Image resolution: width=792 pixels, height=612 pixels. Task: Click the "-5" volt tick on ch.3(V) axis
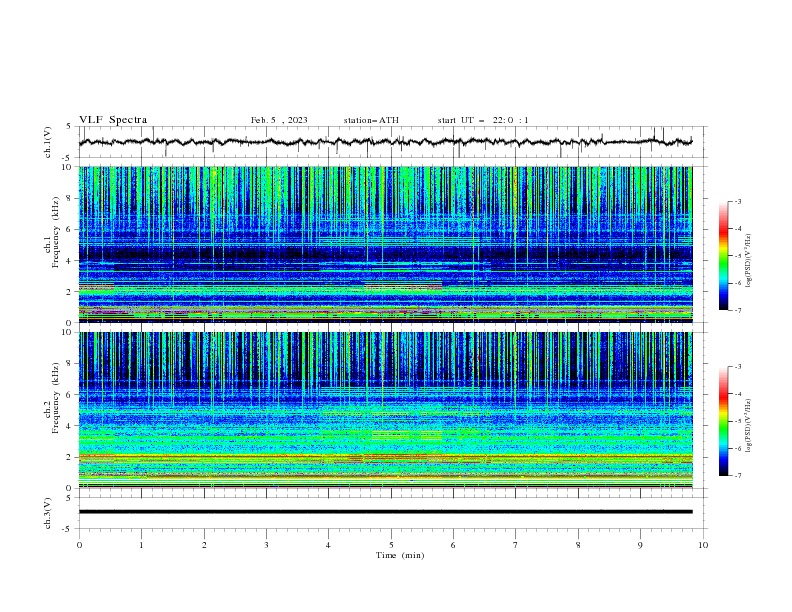tap(68, 529)
